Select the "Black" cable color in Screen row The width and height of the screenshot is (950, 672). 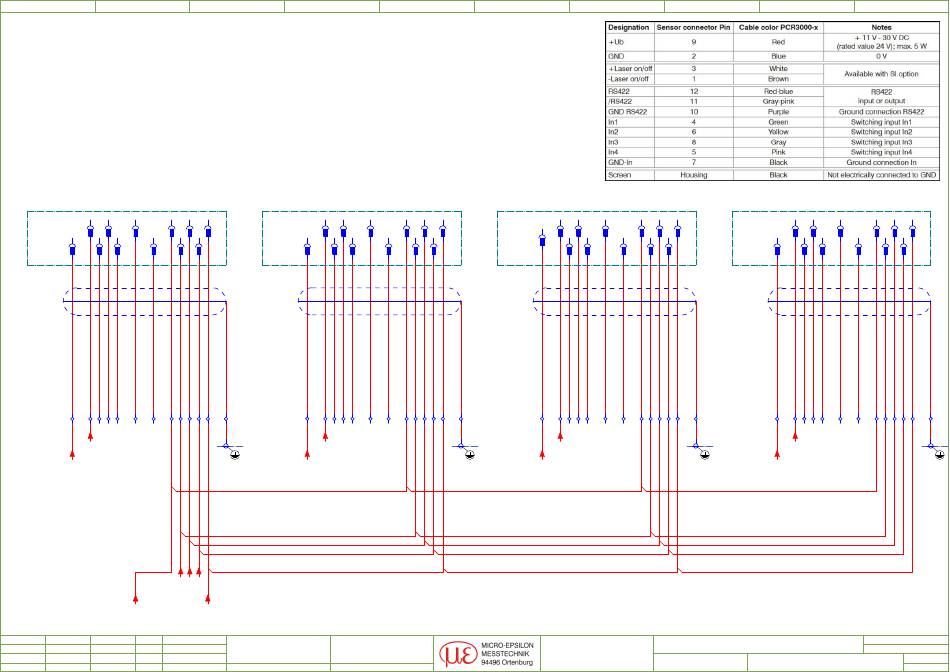779,175
